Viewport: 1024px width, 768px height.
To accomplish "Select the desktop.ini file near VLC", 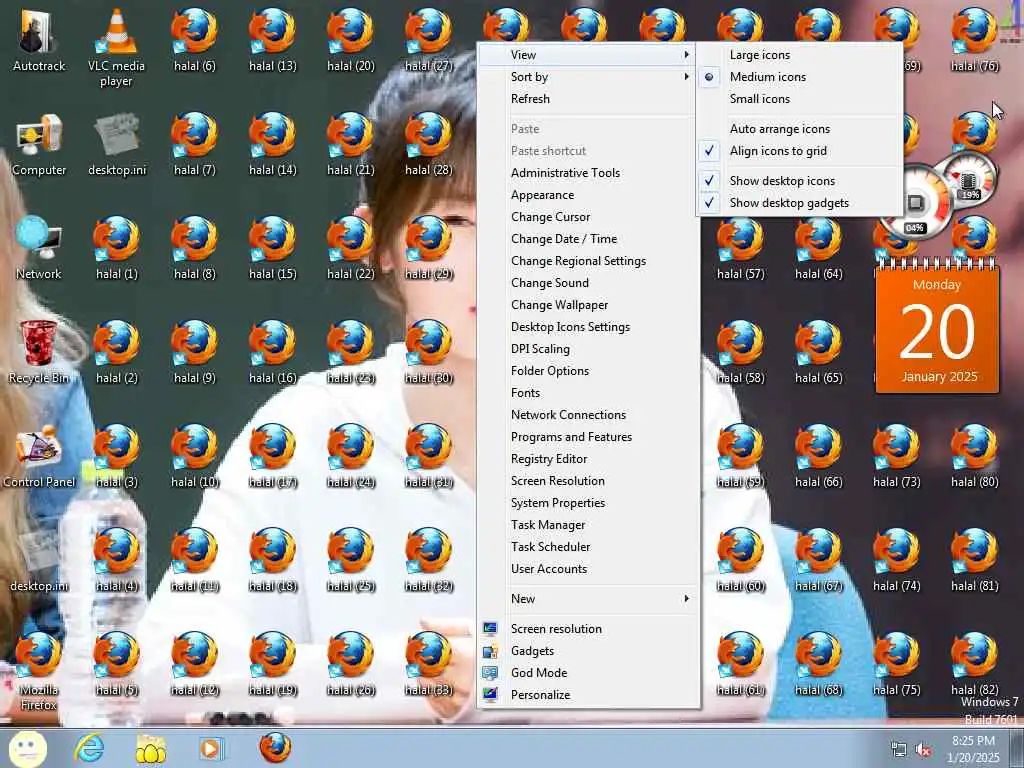I will pyautogui.click(x=116, y=144).
